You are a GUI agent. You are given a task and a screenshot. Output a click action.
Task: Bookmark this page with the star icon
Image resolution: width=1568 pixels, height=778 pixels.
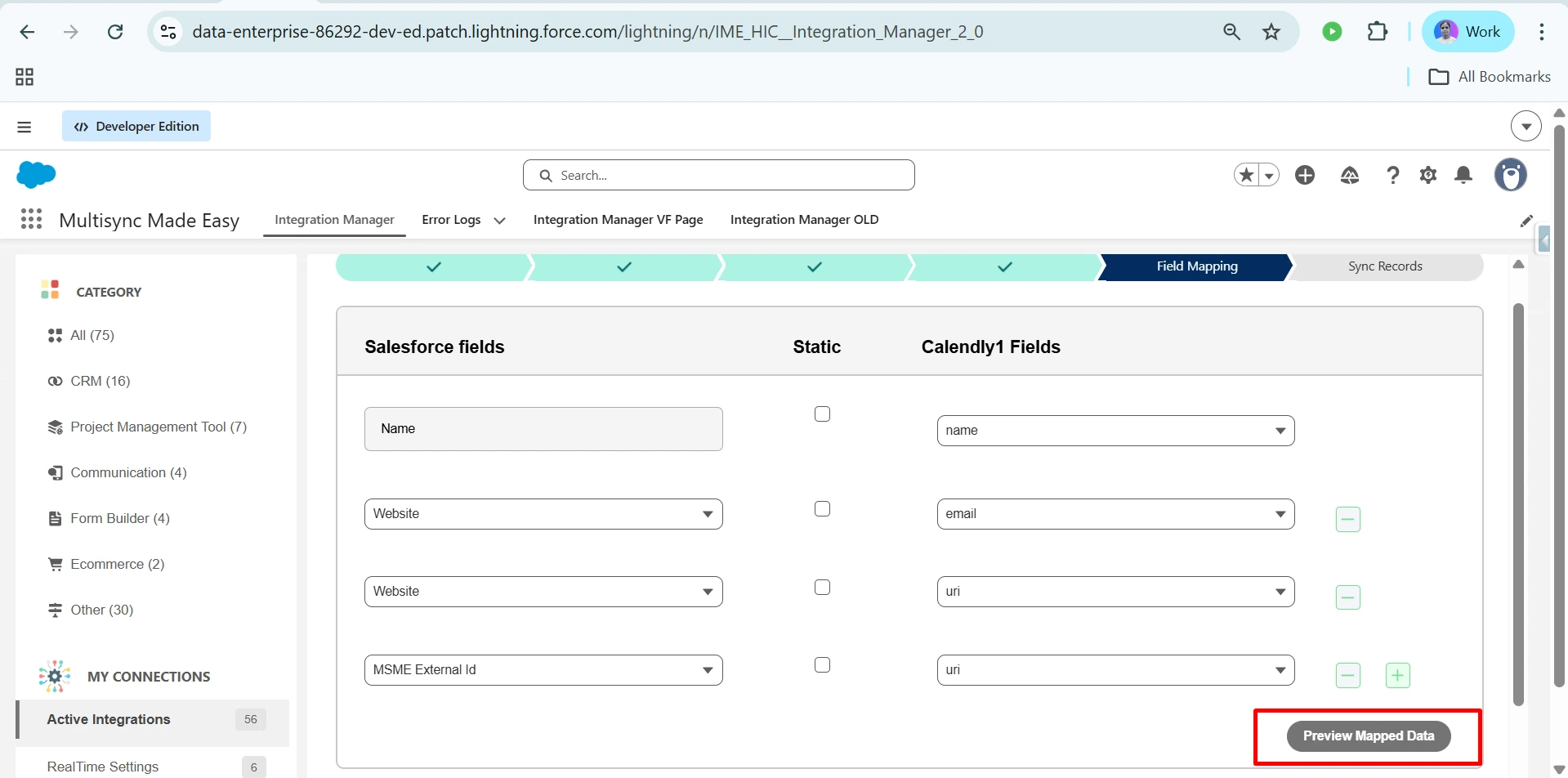(x=1271, y=32)
